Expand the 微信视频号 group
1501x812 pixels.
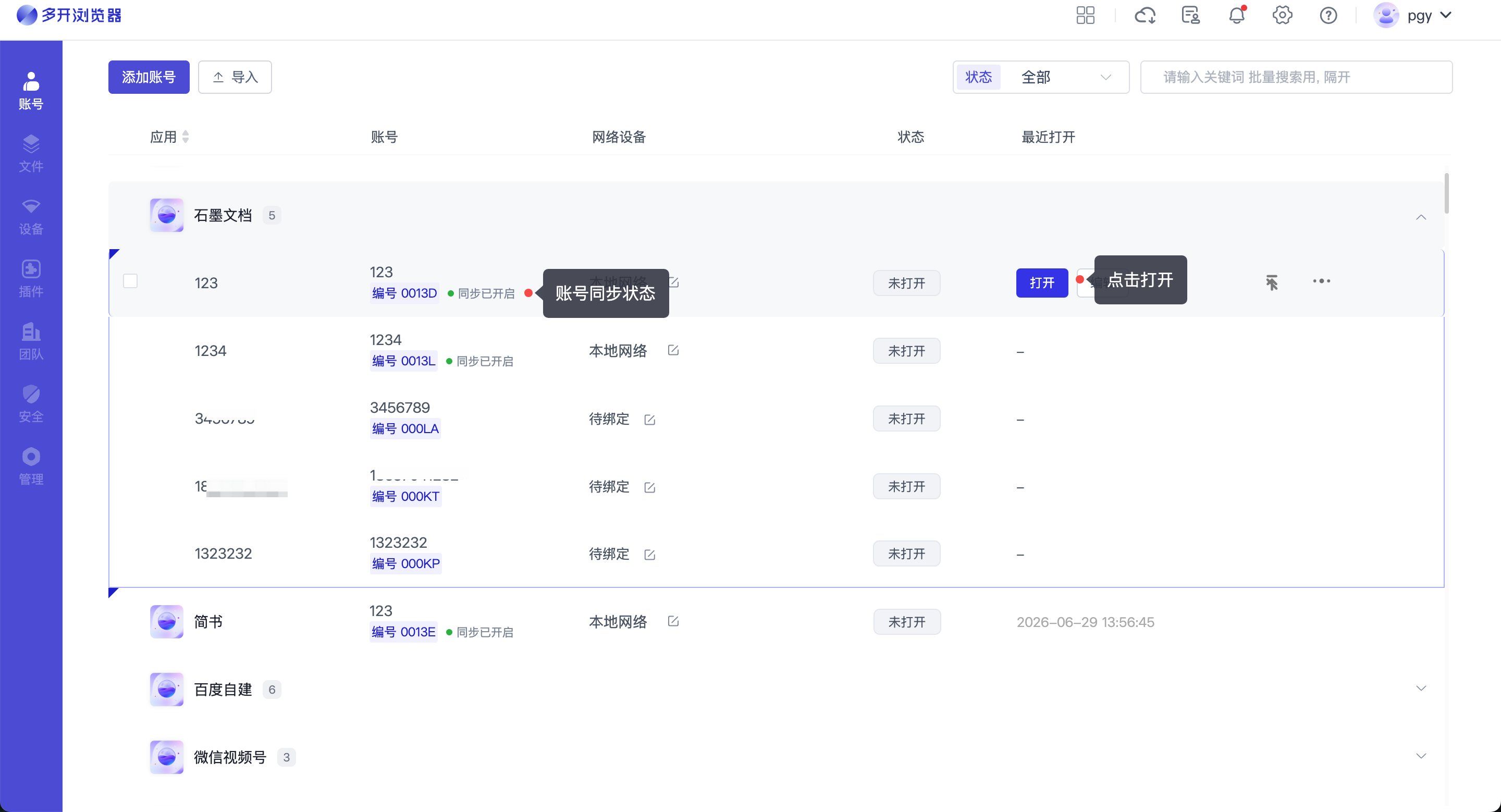1421,756
